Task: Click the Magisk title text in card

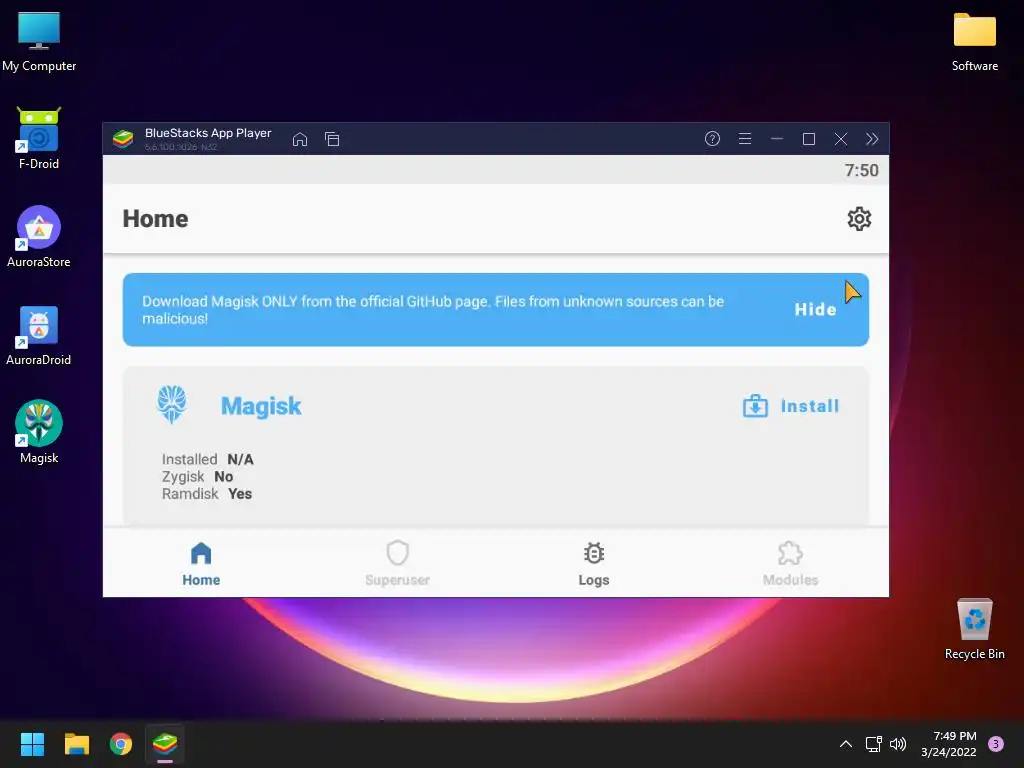Action: pyautogui.click(x=261, y=406)
